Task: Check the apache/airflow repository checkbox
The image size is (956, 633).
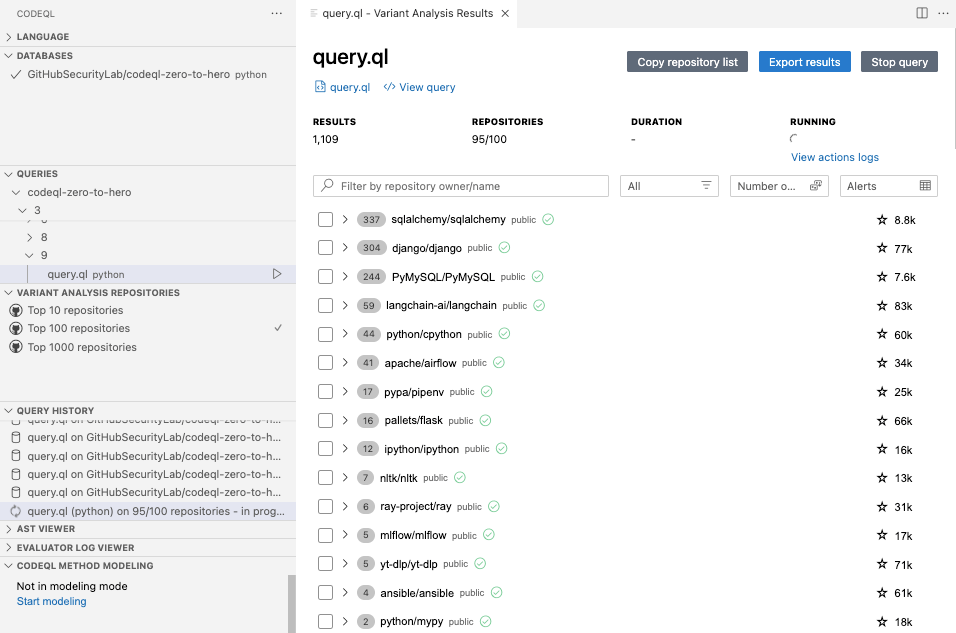Action: [325, 363]
